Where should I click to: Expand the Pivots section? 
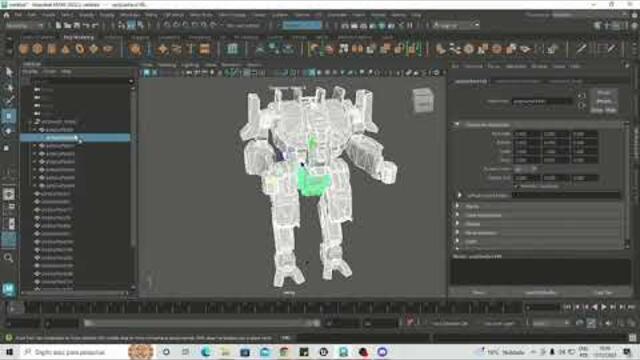click(x=458, y=207)
